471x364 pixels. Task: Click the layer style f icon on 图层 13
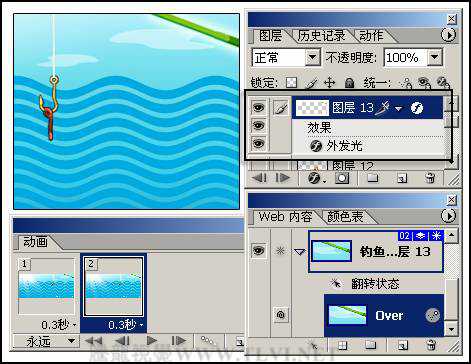[416, 108]
